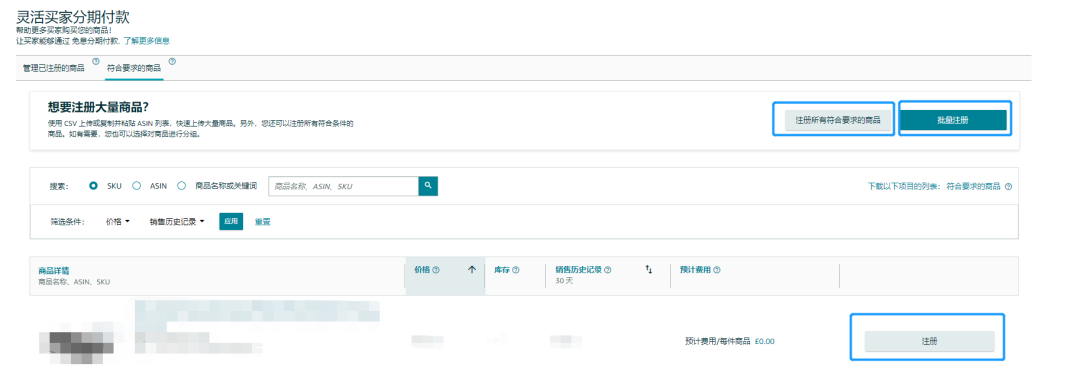
Task: Open help icon next to 管理已注册的商品 tab
Action: [96, 61]
